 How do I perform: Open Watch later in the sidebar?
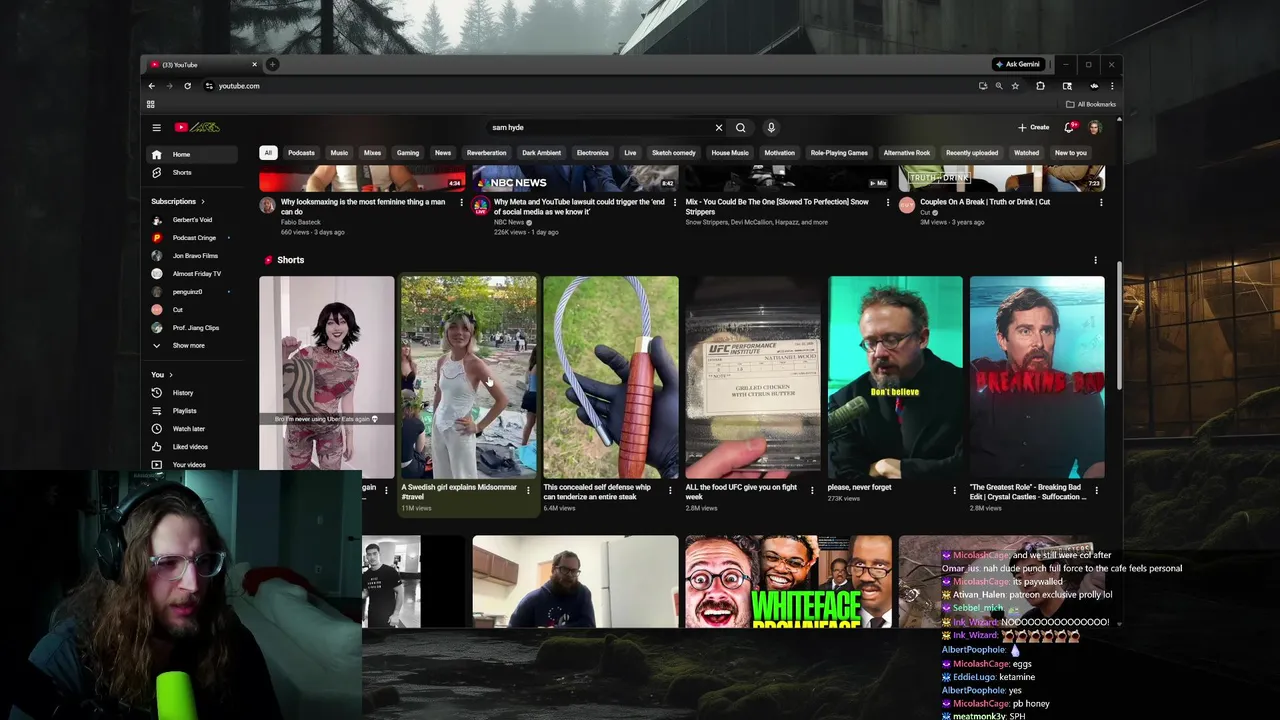point(191,429)
